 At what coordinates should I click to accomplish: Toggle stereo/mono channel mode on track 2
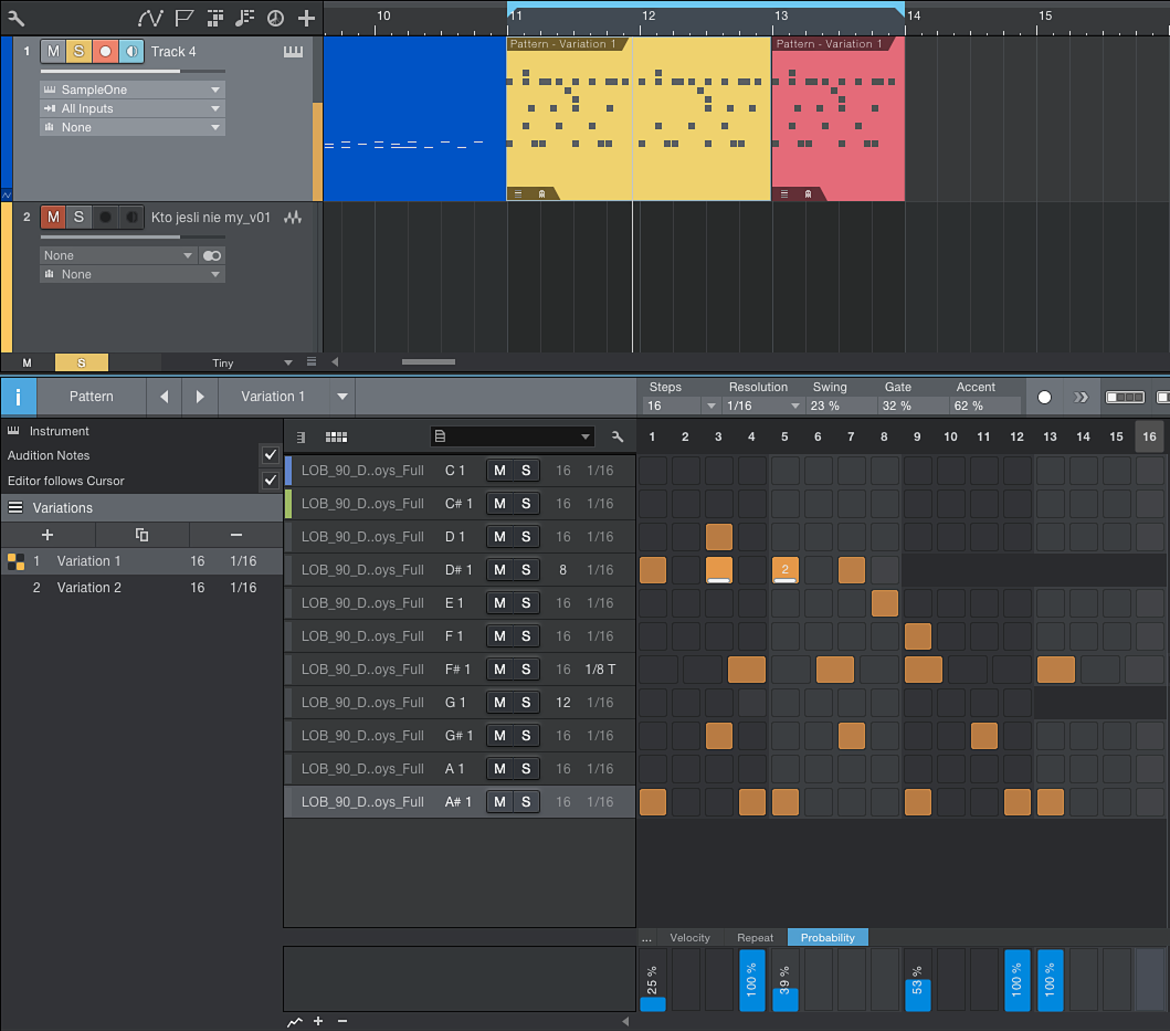tap(212, 256)
